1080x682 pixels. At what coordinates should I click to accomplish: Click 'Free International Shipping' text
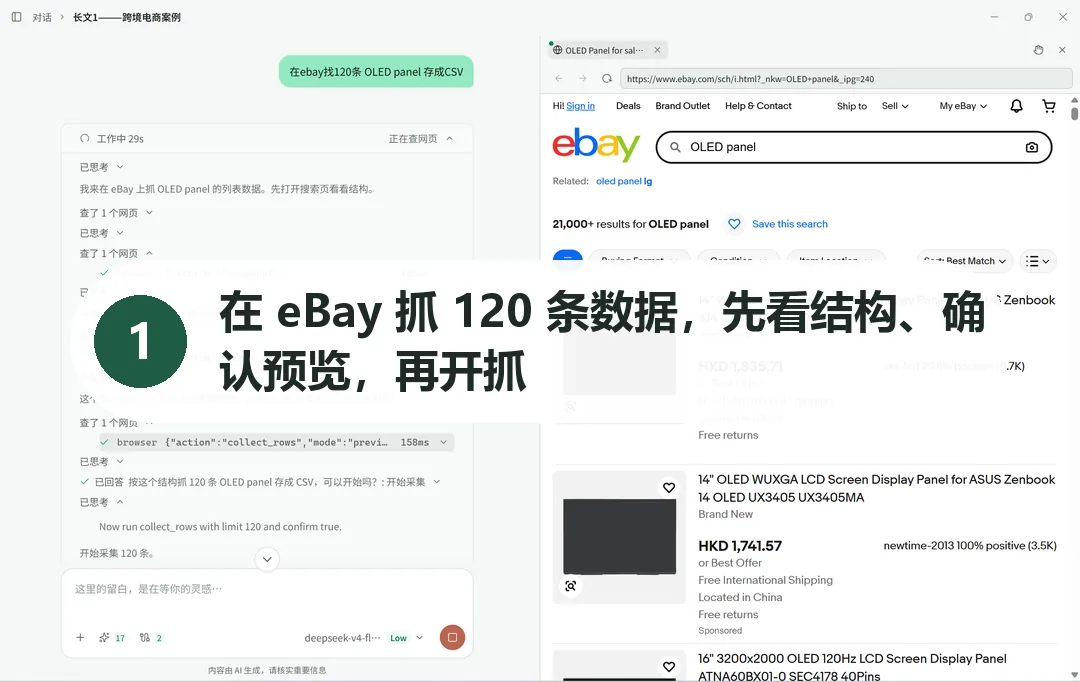coord(765,580)
